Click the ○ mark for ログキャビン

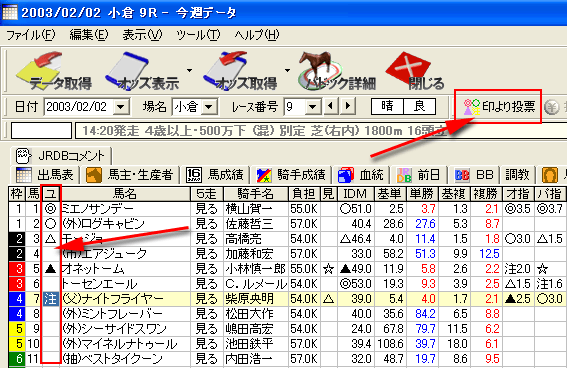pyautogui.click(x=51, y=224)
